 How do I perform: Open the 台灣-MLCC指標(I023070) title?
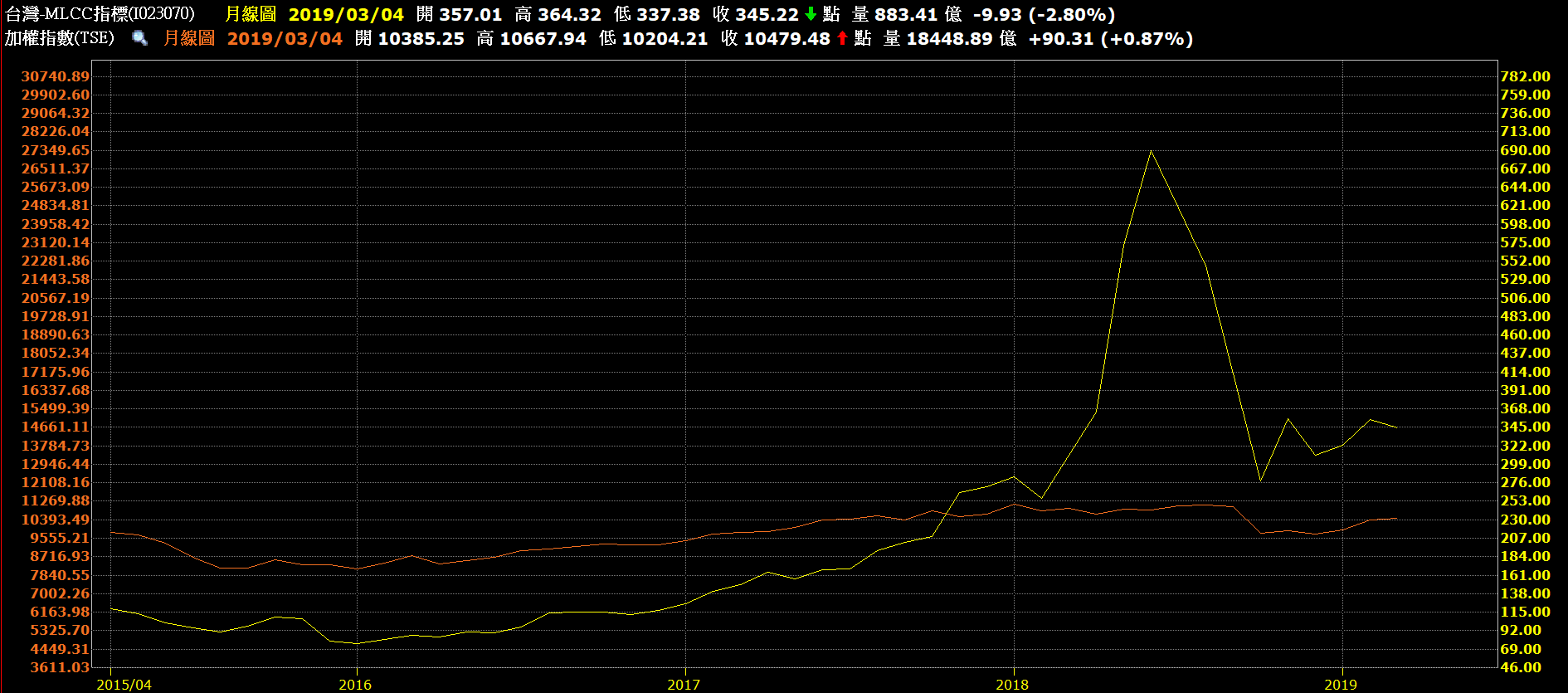pyautogui.click(x=100, y=14)
